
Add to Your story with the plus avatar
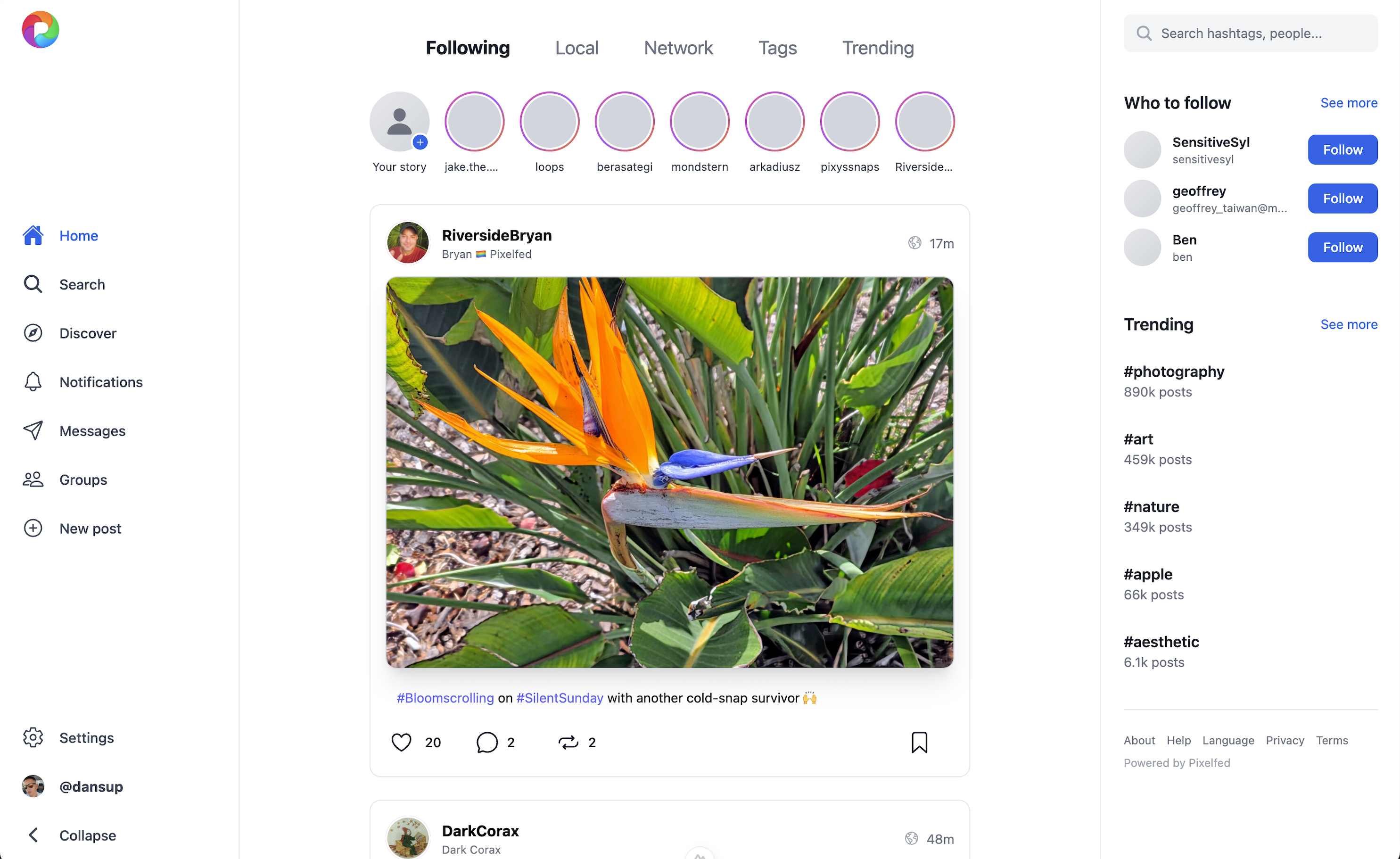point(399,122)
